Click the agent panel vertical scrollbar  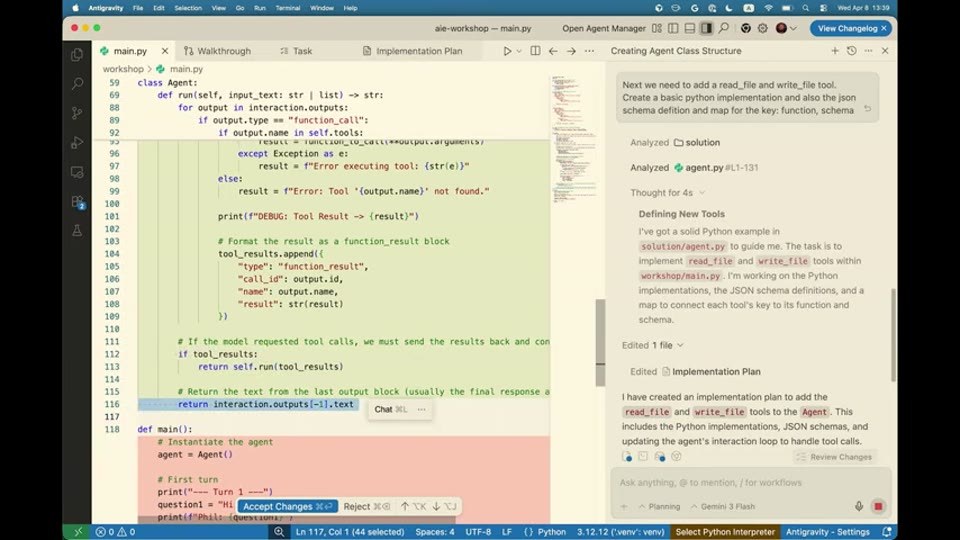[x=893, y=334]
